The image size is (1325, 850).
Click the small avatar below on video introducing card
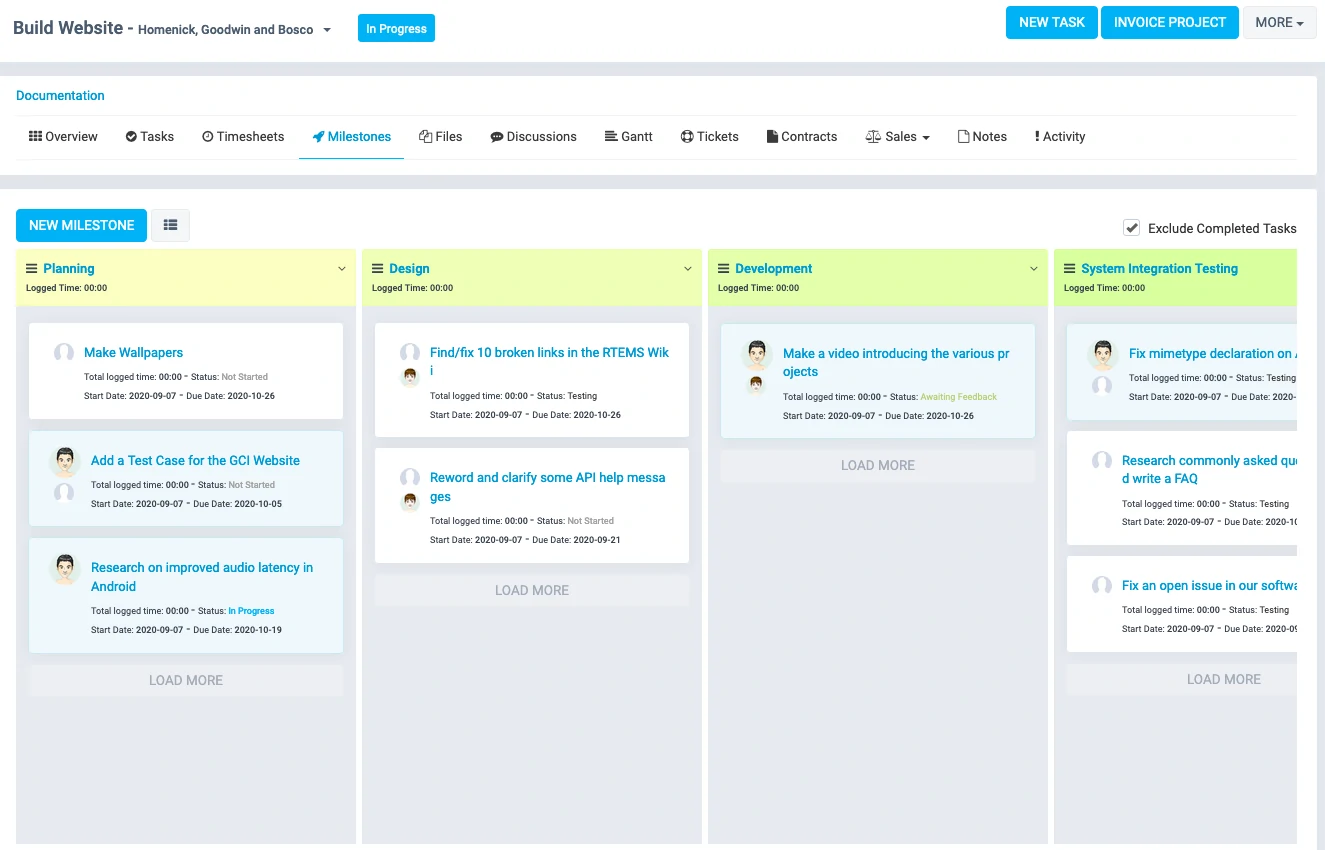pyautogui.click(x=756, y=385)
